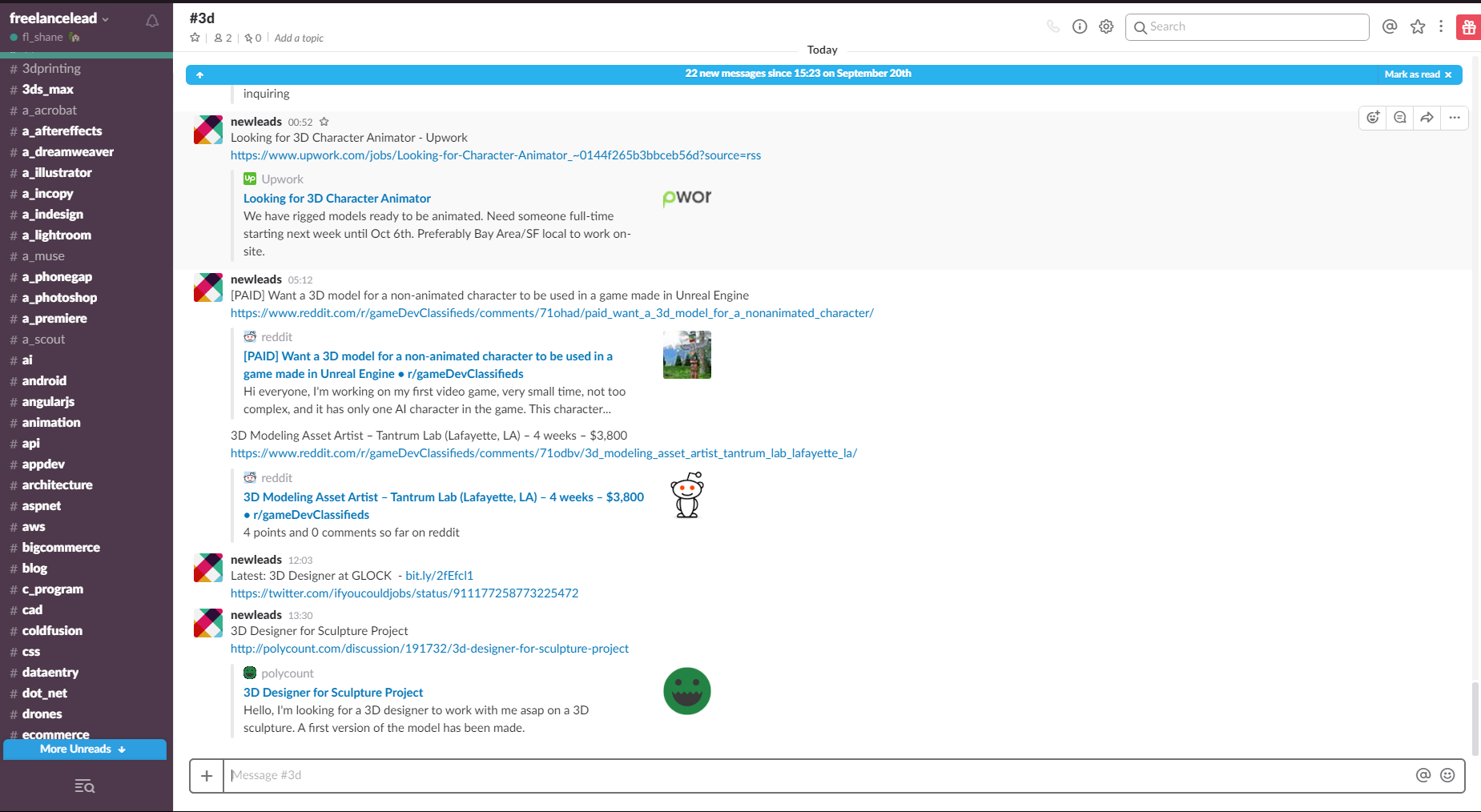Open the notifications bell in sidebar header

152,21
